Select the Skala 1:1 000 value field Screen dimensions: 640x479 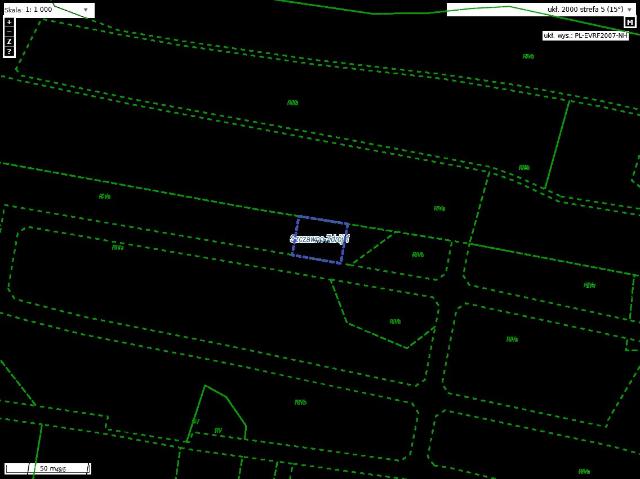[x=49, y=10]
